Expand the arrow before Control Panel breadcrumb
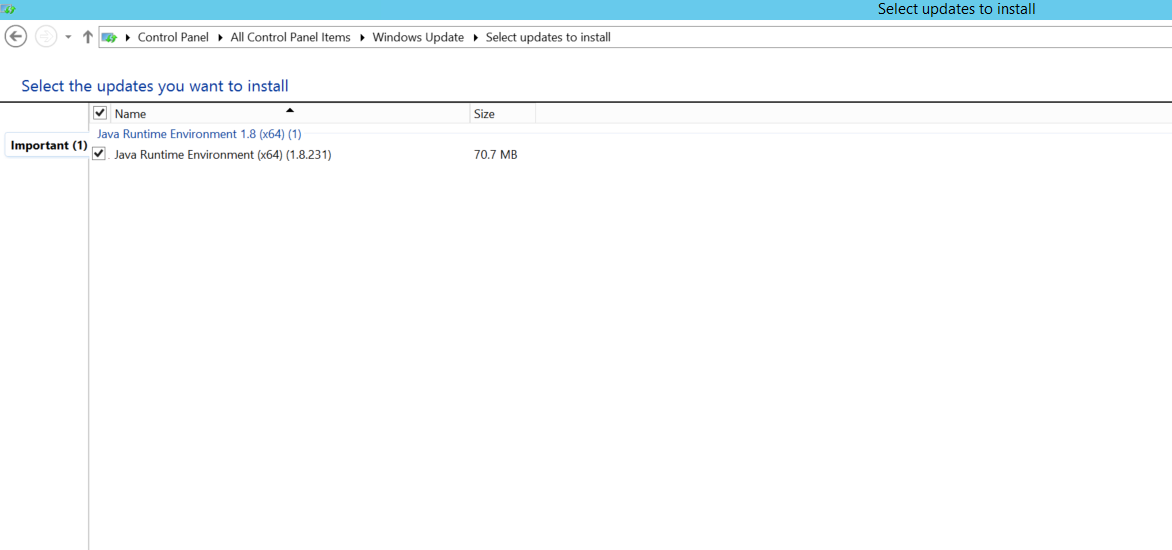This screenshot has width=1172, height=550. [x=128, y=37]
